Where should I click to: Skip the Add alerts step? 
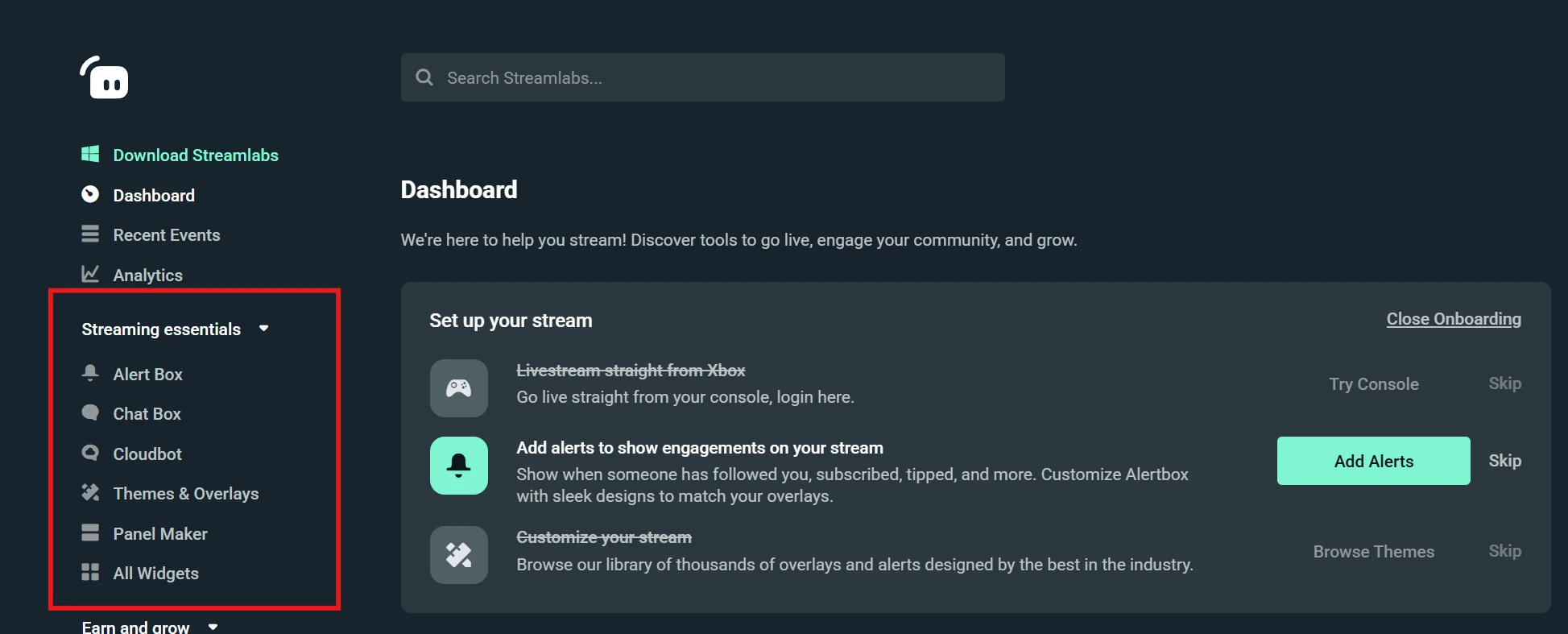point(1504,461)
